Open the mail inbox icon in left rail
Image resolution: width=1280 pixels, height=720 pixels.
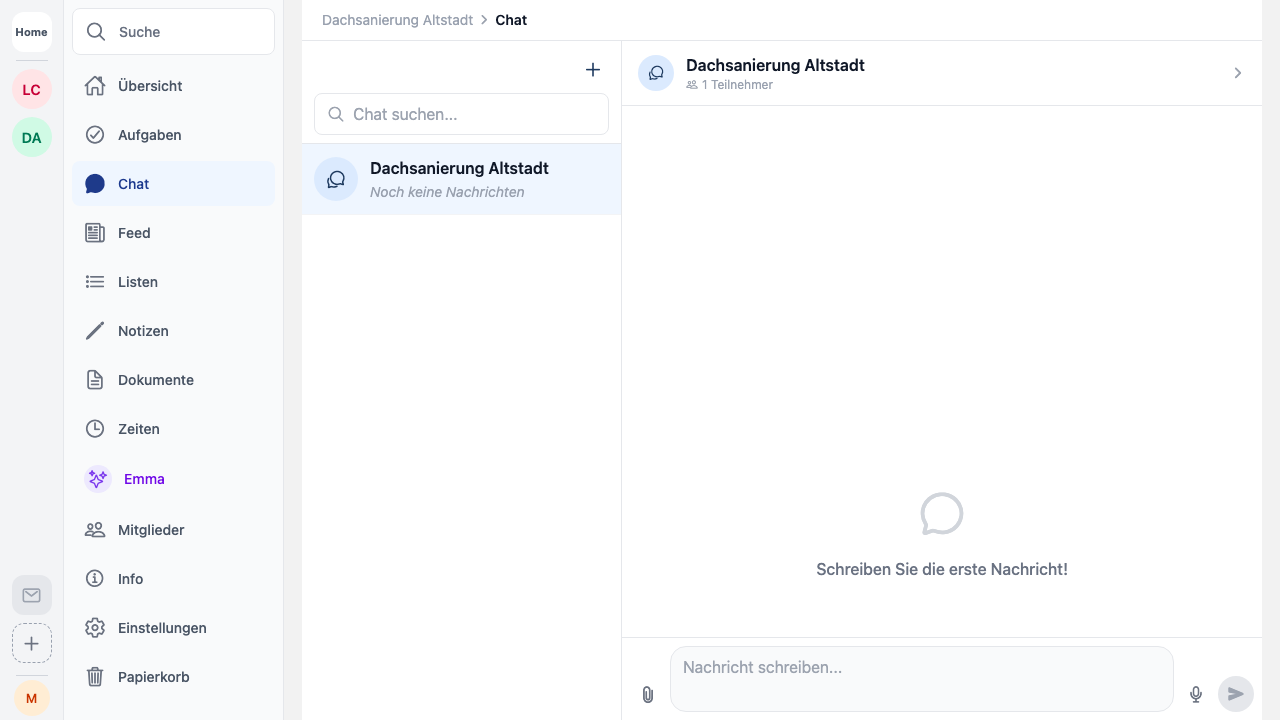(x=32, y=595)
